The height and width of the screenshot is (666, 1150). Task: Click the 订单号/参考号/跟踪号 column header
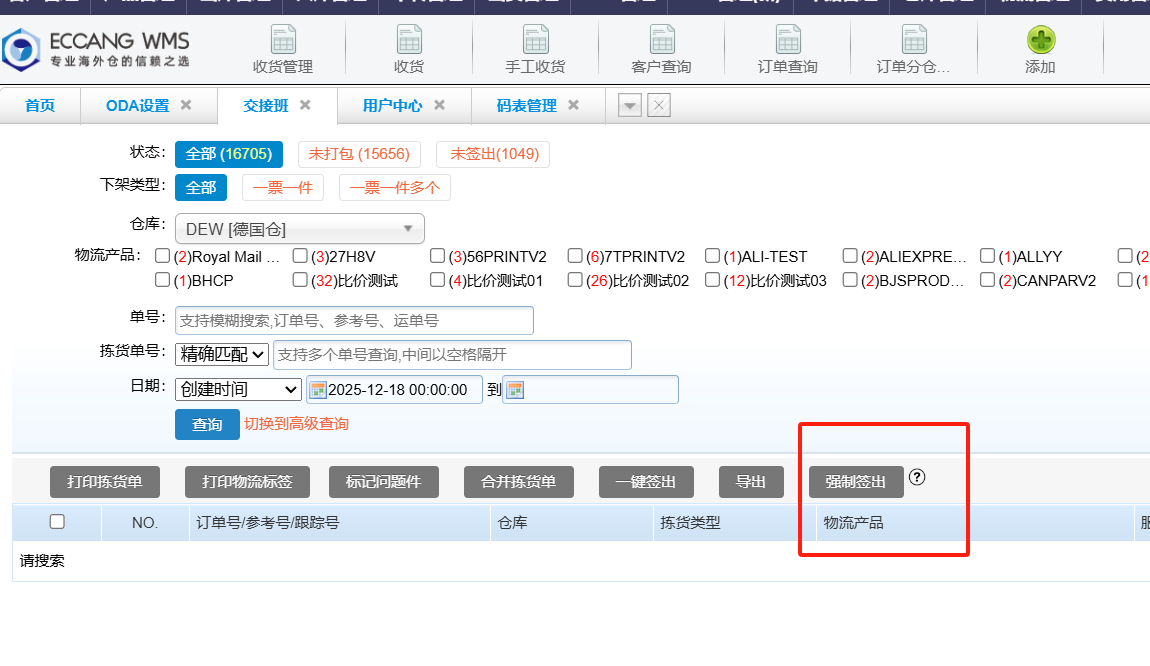coord(340,523)
